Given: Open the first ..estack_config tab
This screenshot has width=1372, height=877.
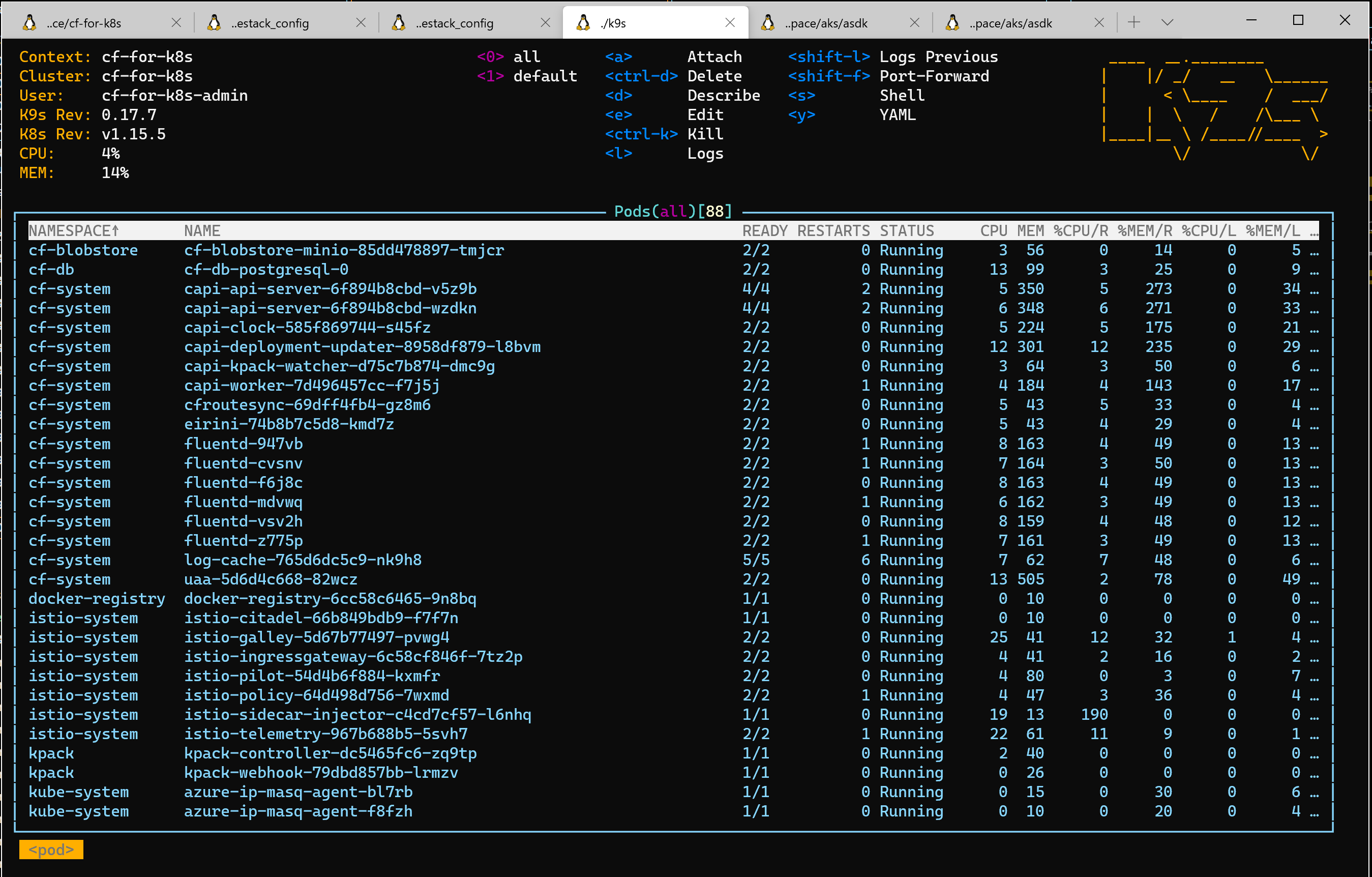Looking at the screenshot, I should click(x=285, y=23).
